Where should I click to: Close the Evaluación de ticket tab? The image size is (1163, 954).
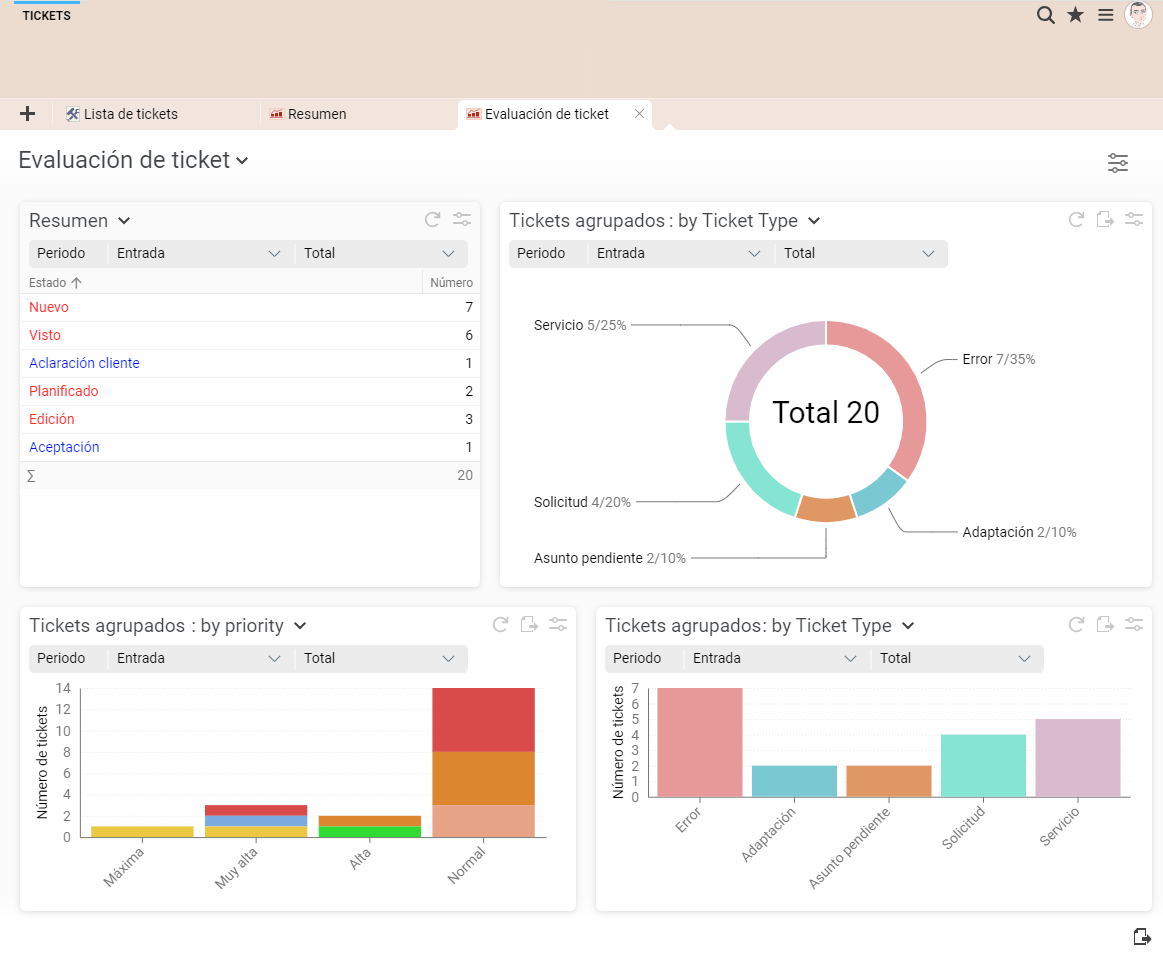coord(639,114)
